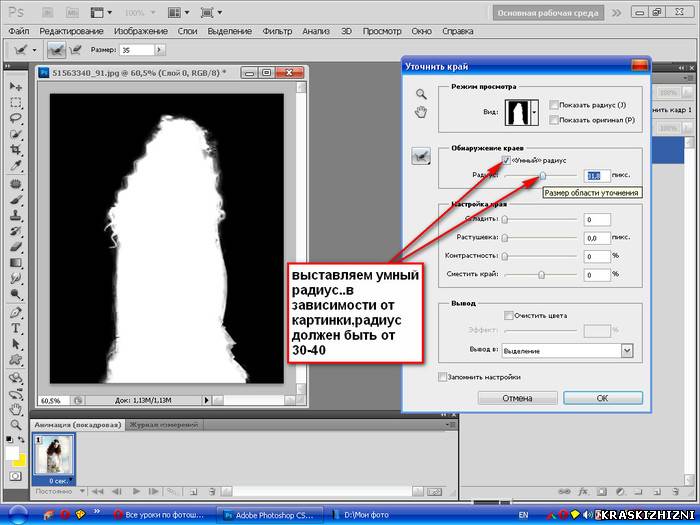Switch to Все уроки по фотош... taskbar window
700x525 pixels.
(160, 515)
